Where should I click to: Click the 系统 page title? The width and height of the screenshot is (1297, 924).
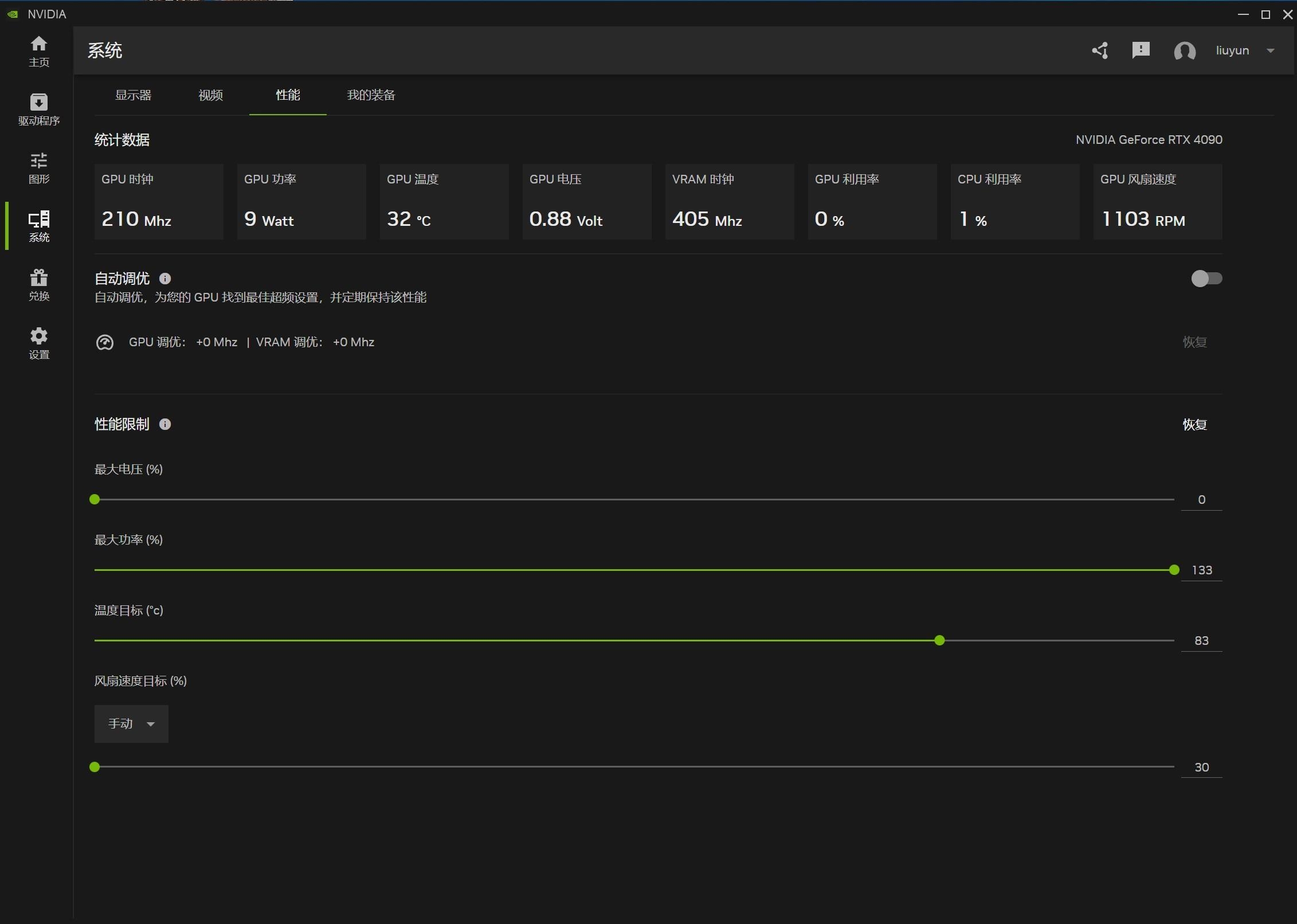(x=105, y=50)
